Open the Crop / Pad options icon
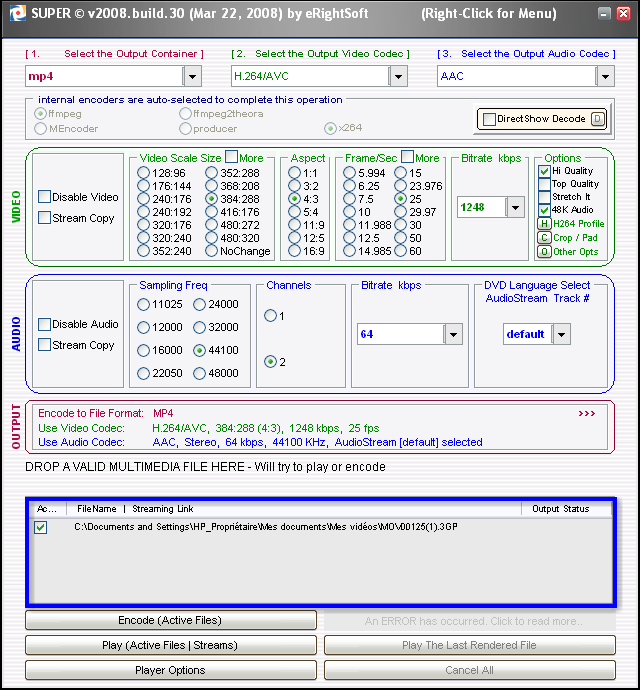This screenshot has height=690, width=640. pyautogui.click(x=544, y=238)
